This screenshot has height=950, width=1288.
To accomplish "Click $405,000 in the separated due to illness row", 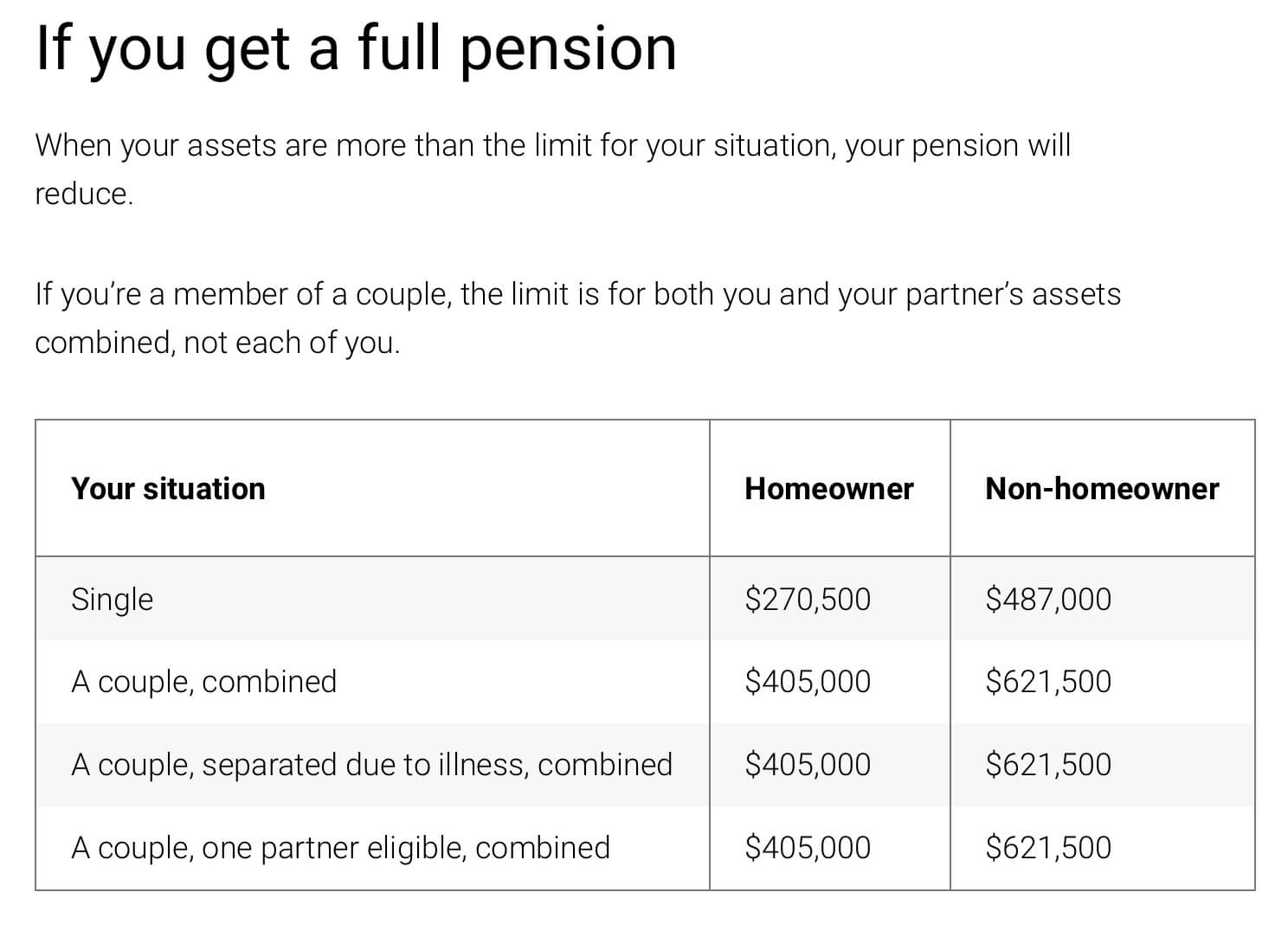I will pyautogui.click(x=808, y=766).
